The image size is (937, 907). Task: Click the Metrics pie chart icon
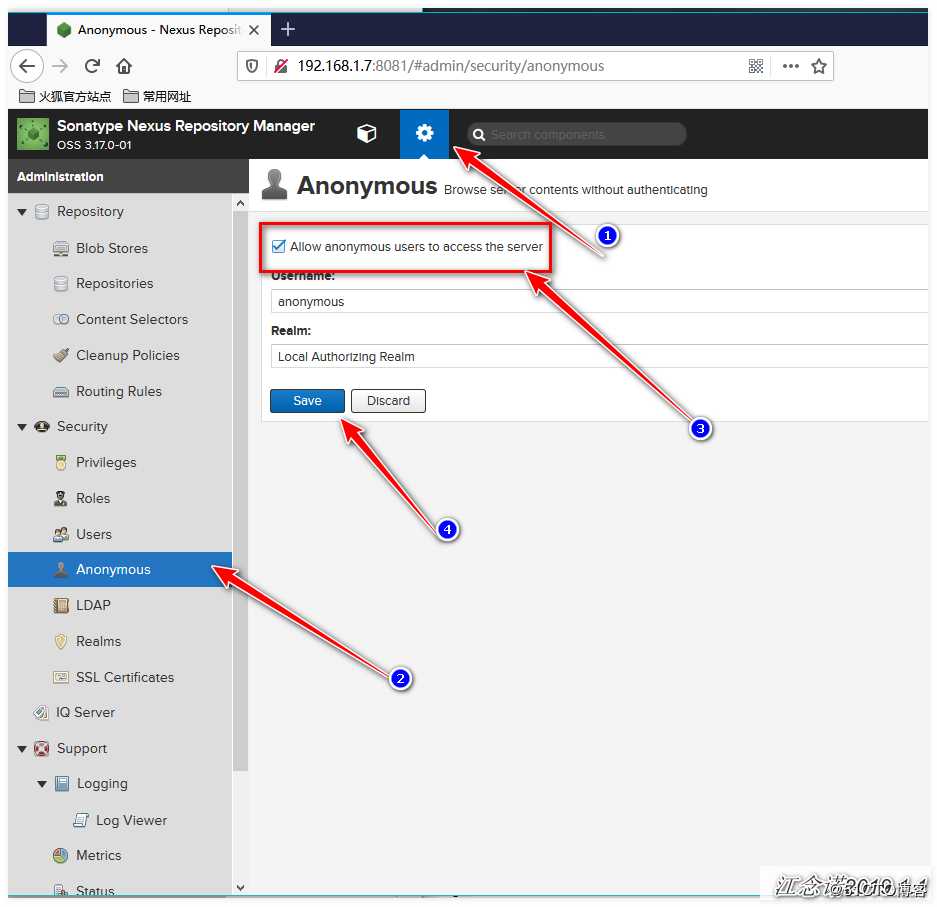click(x=60, y=856)
